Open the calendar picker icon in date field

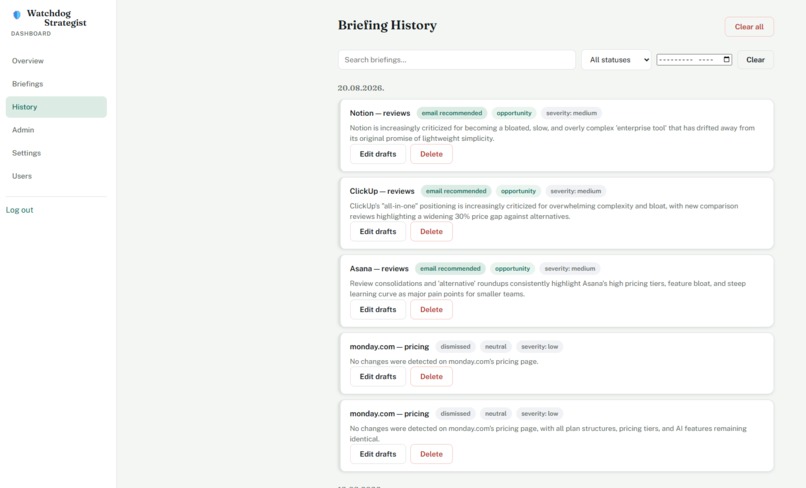(x=726, y=59)
